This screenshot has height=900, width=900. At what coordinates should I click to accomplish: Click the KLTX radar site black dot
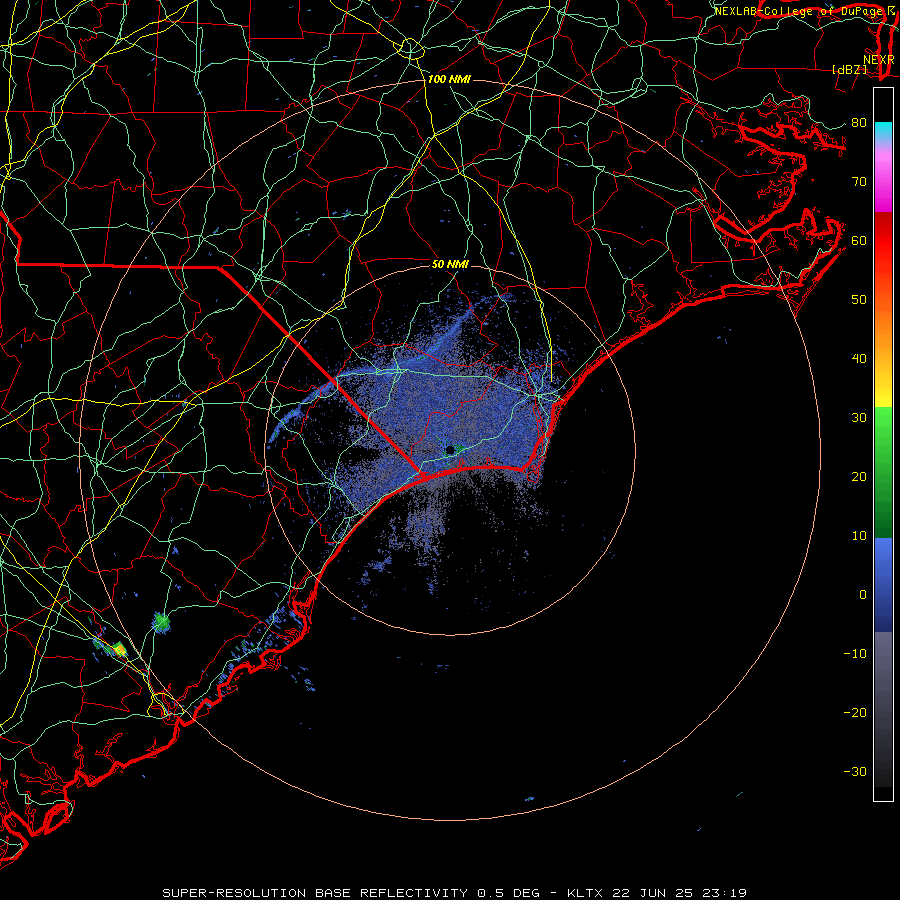450,450
